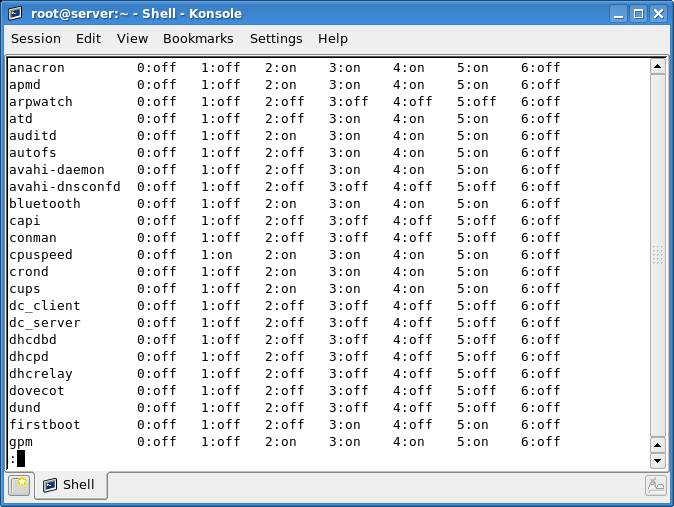This screenshot has height=507, width=674.
Task: Click '3:on' in the atd row
Action: click(x=345, y=119)
